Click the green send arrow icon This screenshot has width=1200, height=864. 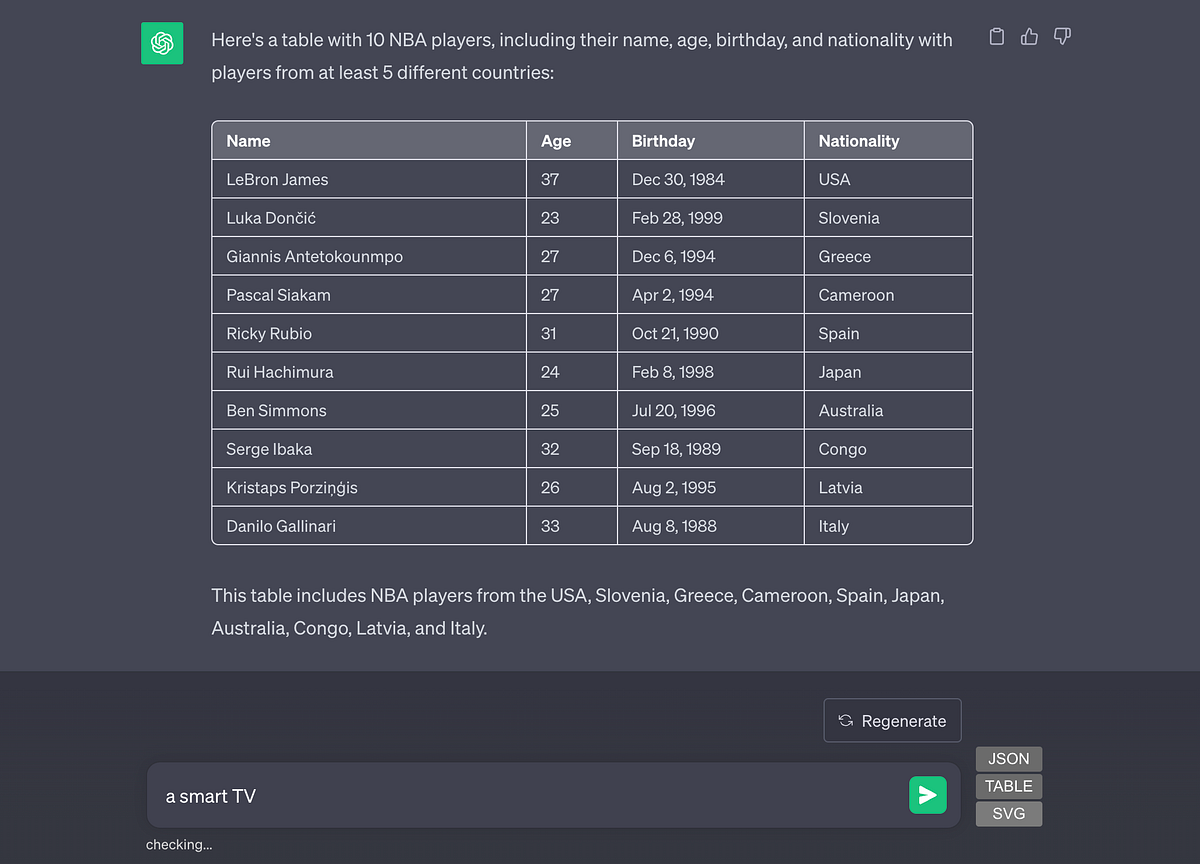[x=927, y=795]
